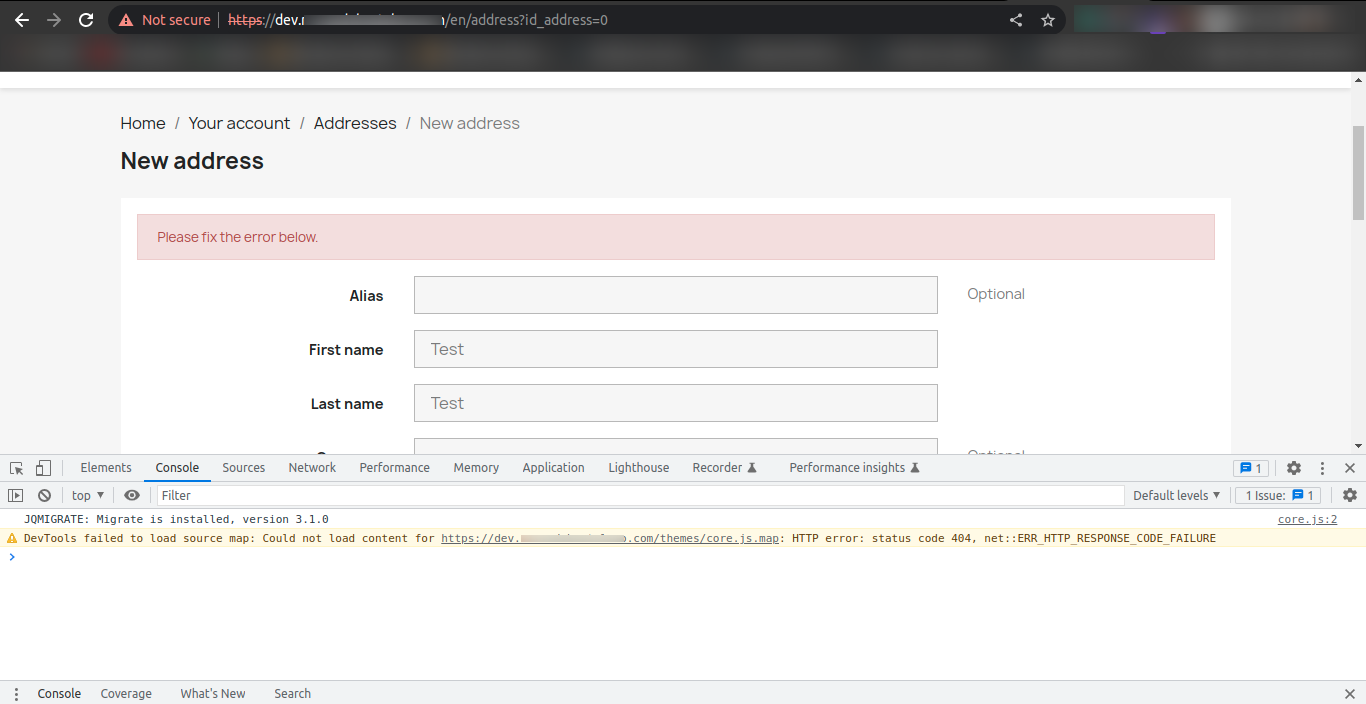Bookmark the page with the star icon
This screenshot has height=704, width=1366.
click(x=1048, y=20)
